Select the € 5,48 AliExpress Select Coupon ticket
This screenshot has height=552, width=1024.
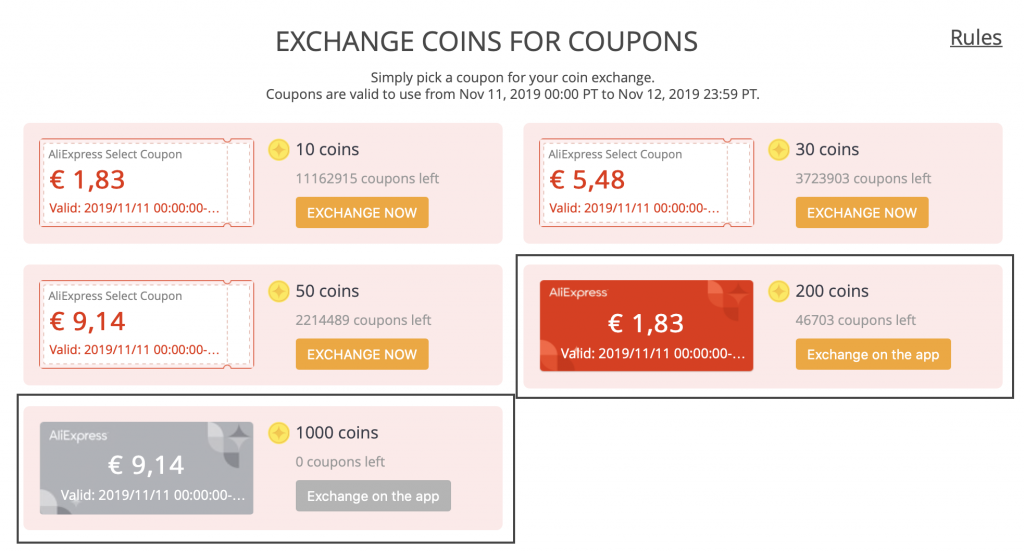coord(646,182)
